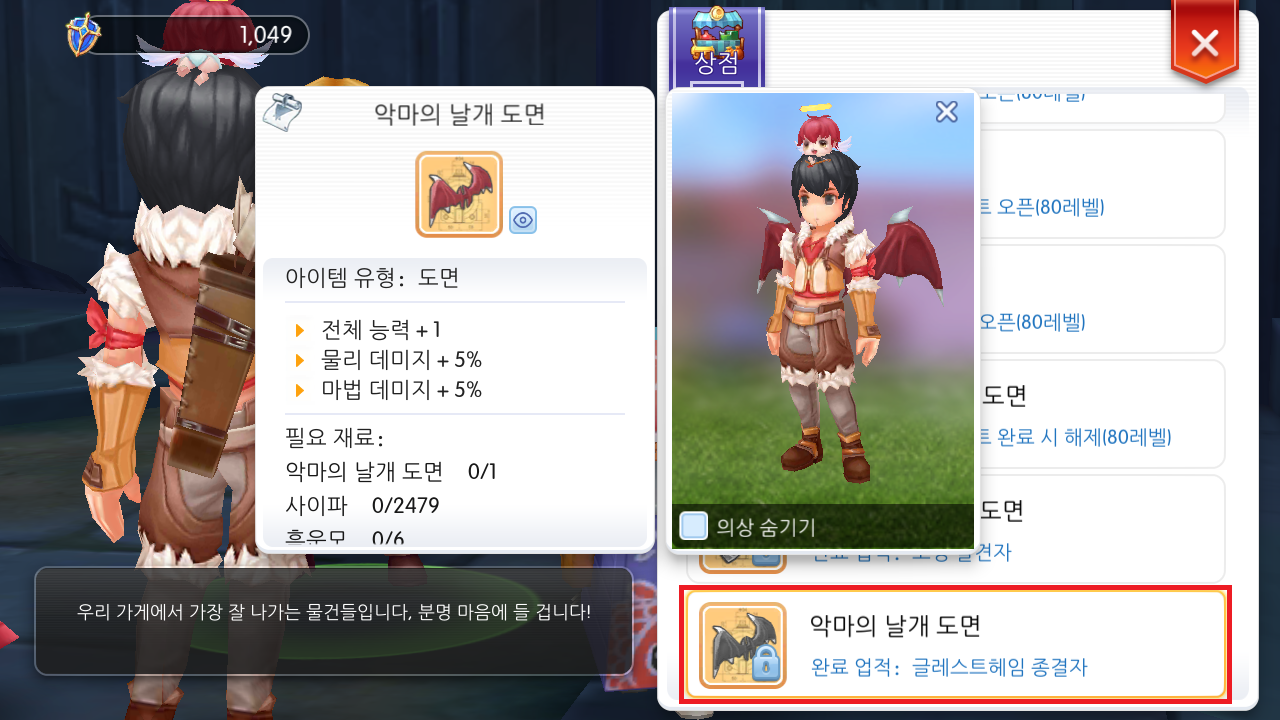
Task: Click the lock icon on the devil wing item
Action: pos(766,667)
